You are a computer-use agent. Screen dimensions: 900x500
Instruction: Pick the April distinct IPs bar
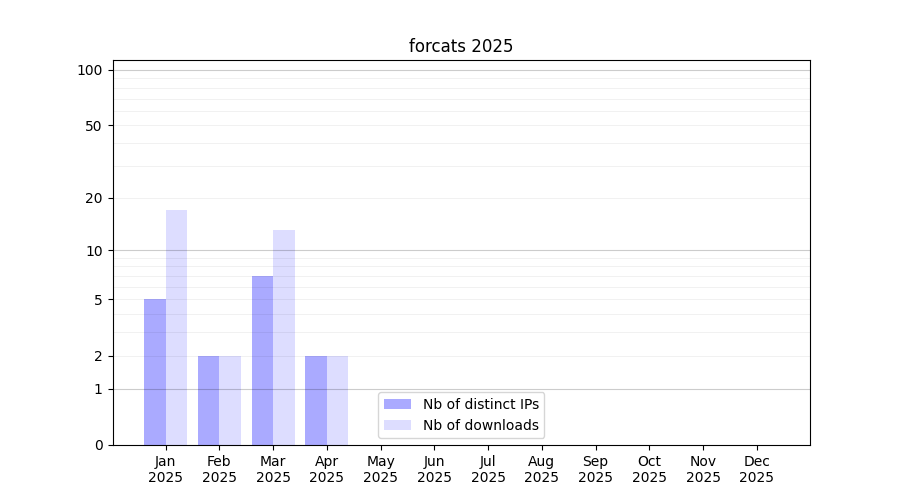click(x=316, y=400)
